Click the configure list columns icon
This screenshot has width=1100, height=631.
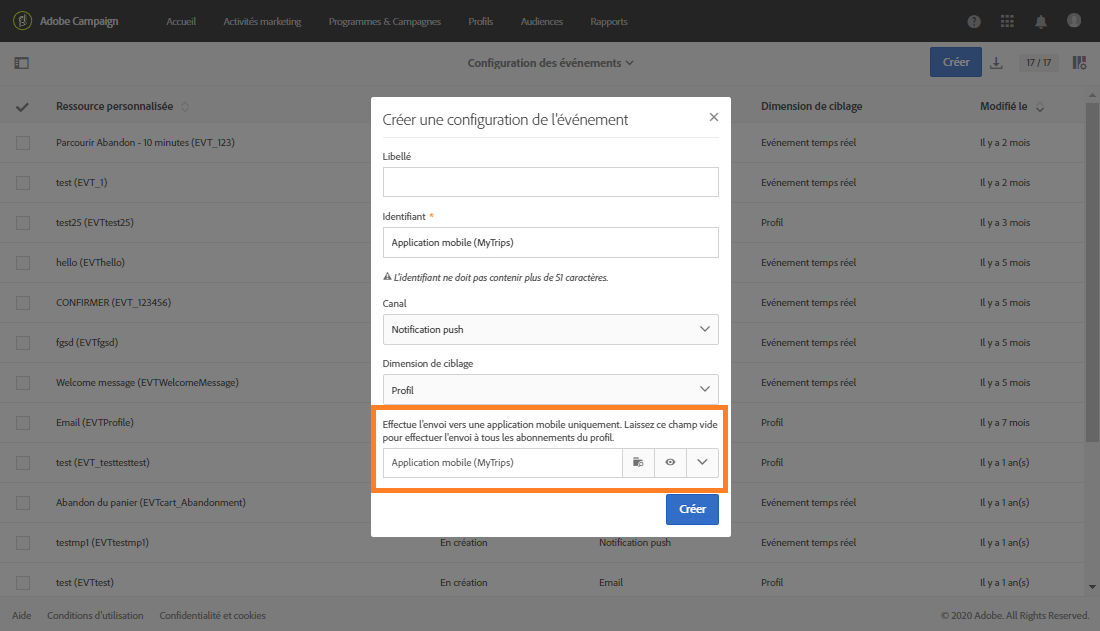[1079, 63]
